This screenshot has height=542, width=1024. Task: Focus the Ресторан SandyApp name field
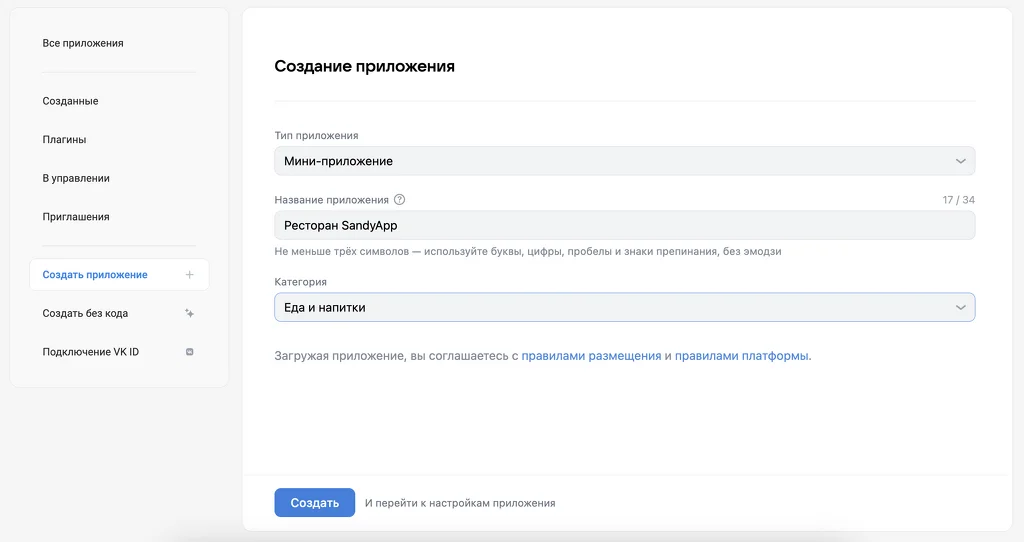[624, 225]
